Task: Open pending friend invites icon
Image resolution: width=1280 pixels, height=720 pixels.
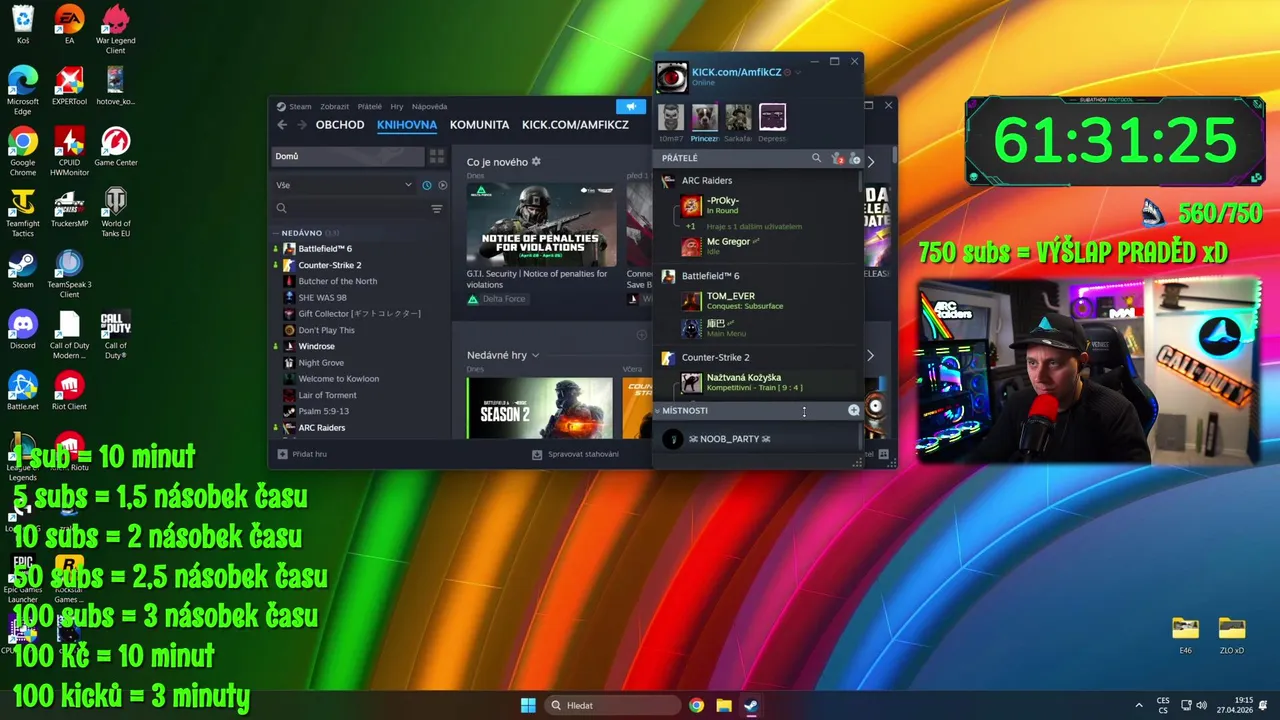Action: (838, 159)
